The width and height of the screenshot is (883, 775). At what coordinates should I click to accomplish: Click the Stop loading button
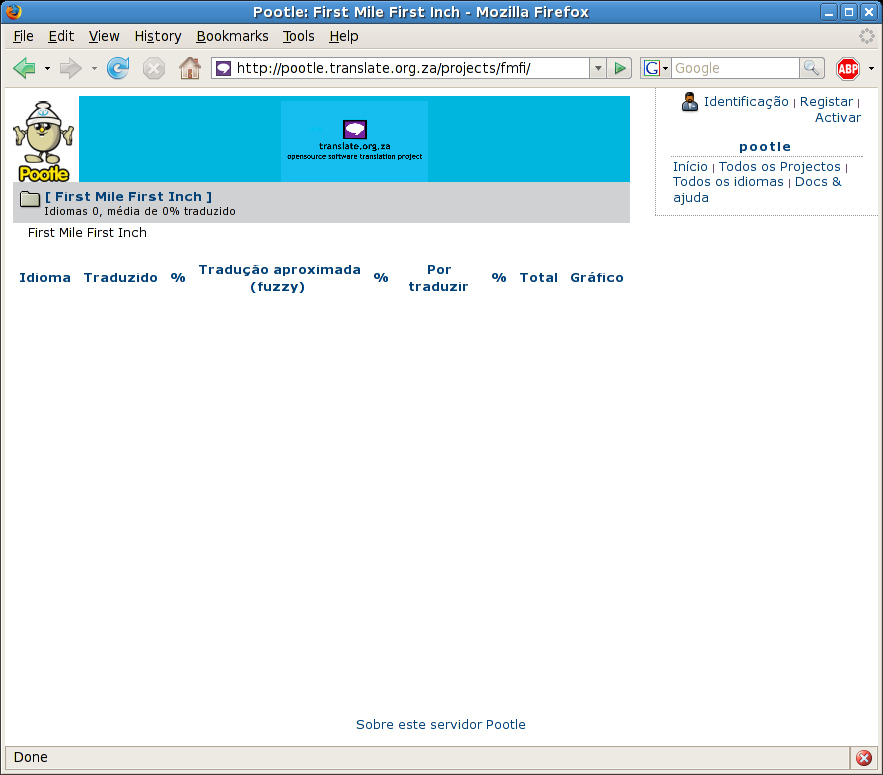tap(154, 69)
